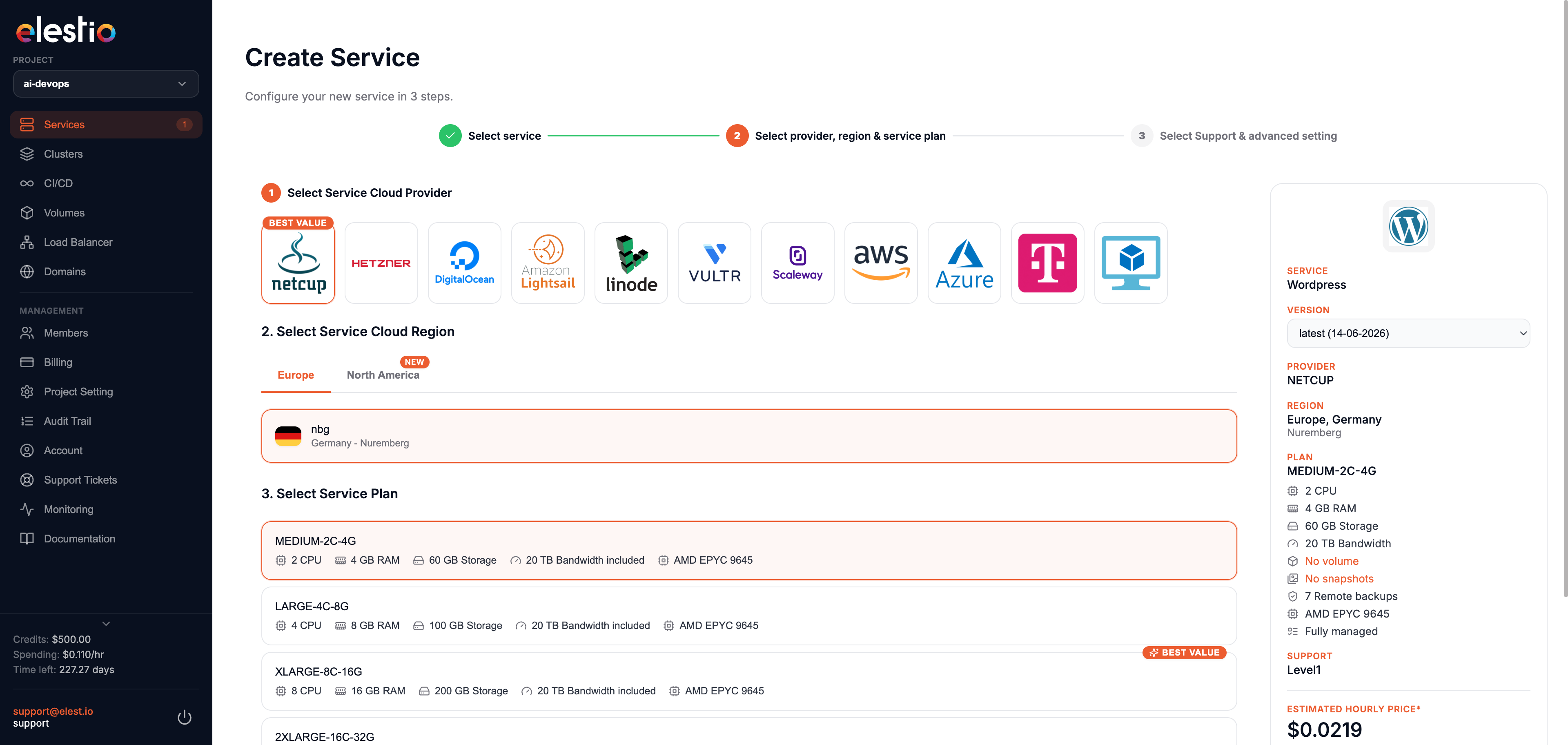Click the elestio logo
The image size is (1568, 745).
pos(66,31)
